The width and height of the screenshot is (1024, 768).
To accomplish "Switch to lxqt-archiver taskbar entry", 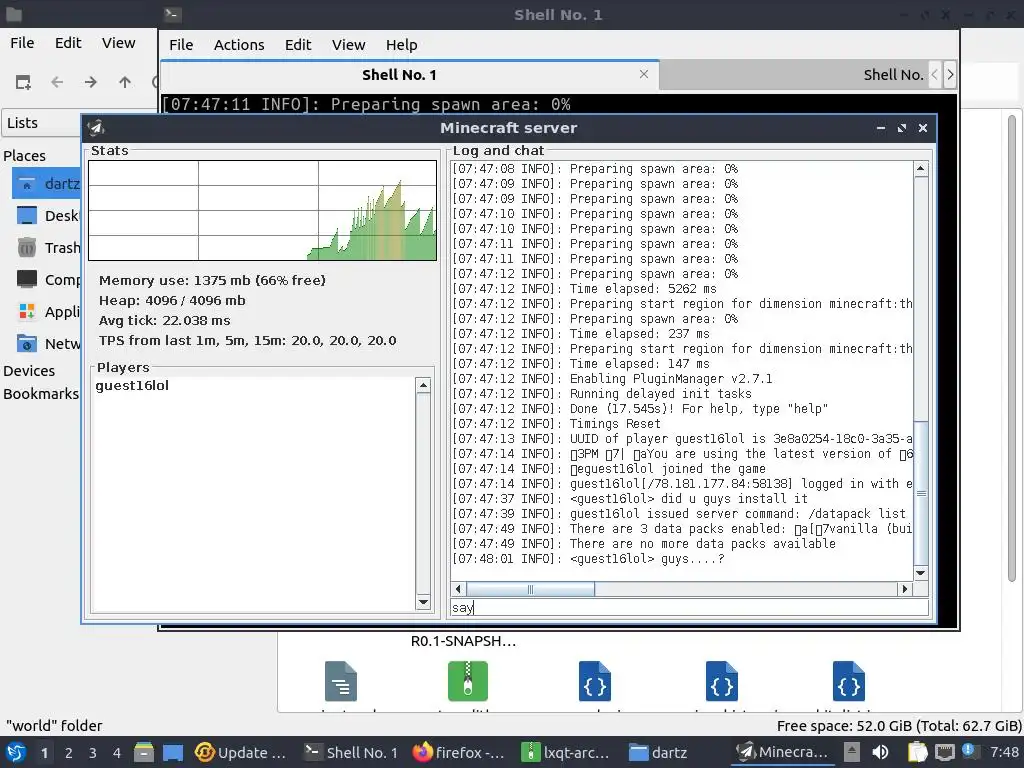I will pyautogui.click(x=566, y=752).
